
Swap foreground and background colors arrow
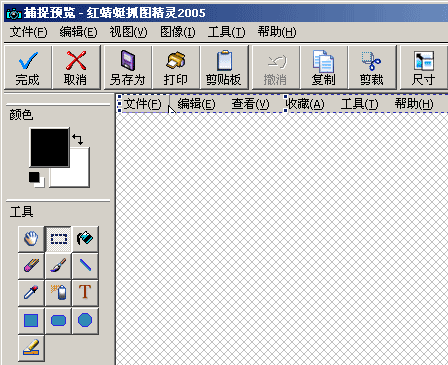point(78,139)
